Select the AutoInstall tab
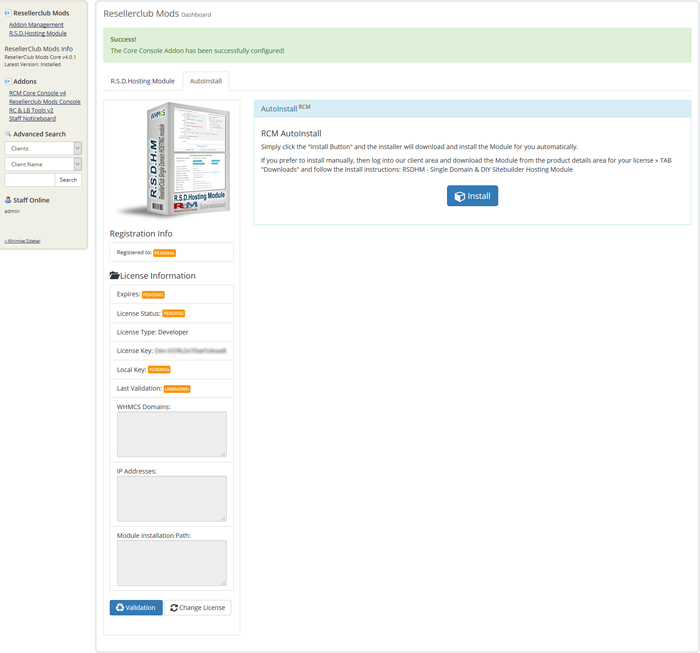The height and width of the screenshot is (653, 700). (x=206, y=81)
